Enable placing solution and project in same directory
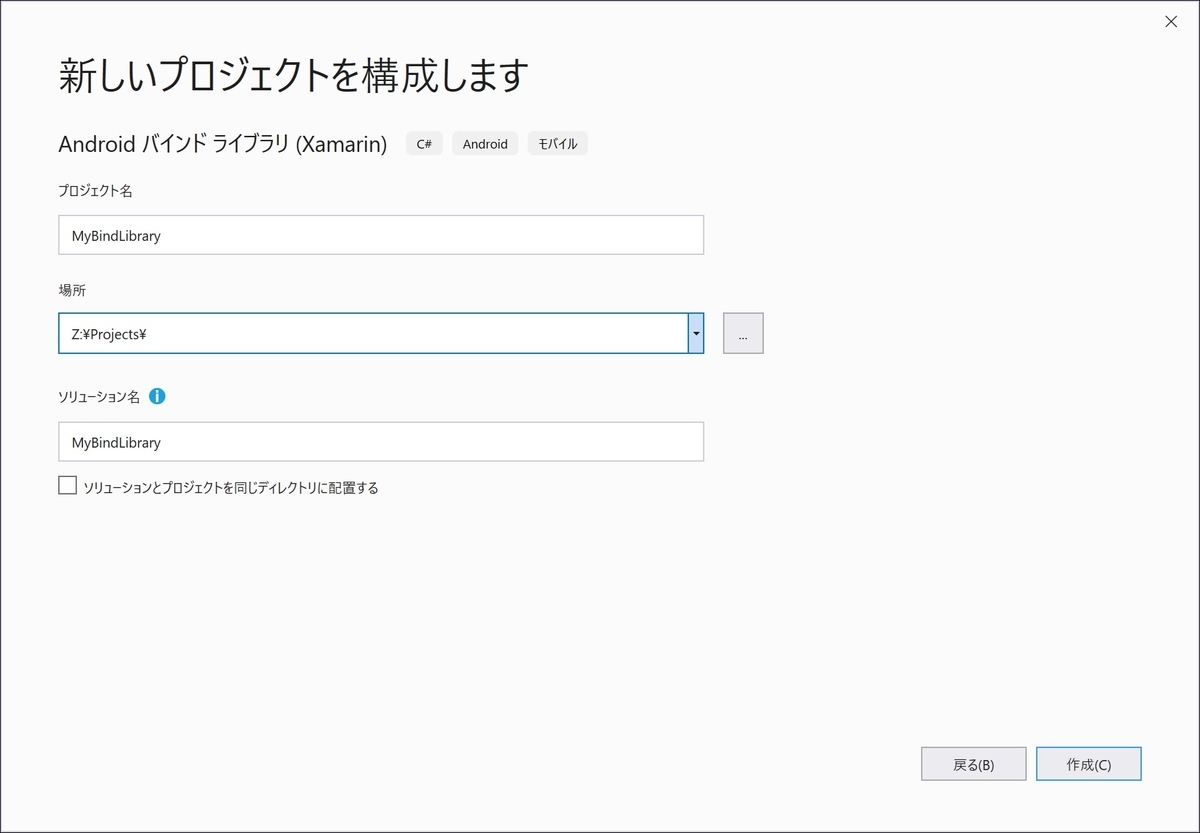The height and width of the screenshot is (833, 1200). [x=67, y=486]
